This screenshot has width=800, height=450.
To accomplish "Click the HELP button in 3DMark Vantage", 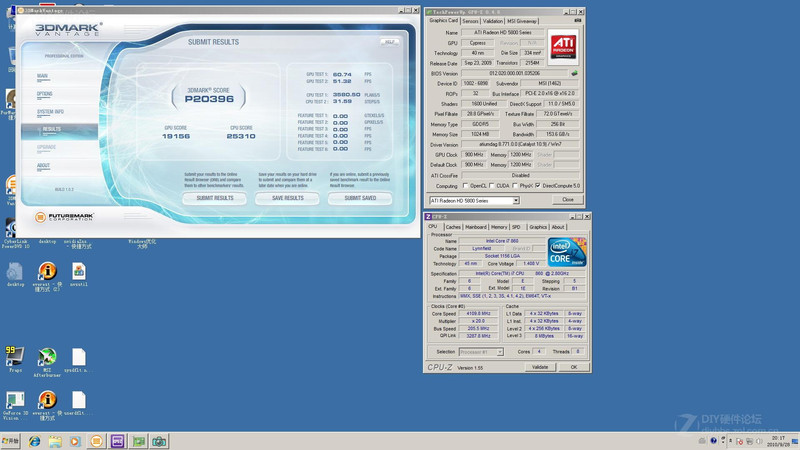I will tap(389, 42).
